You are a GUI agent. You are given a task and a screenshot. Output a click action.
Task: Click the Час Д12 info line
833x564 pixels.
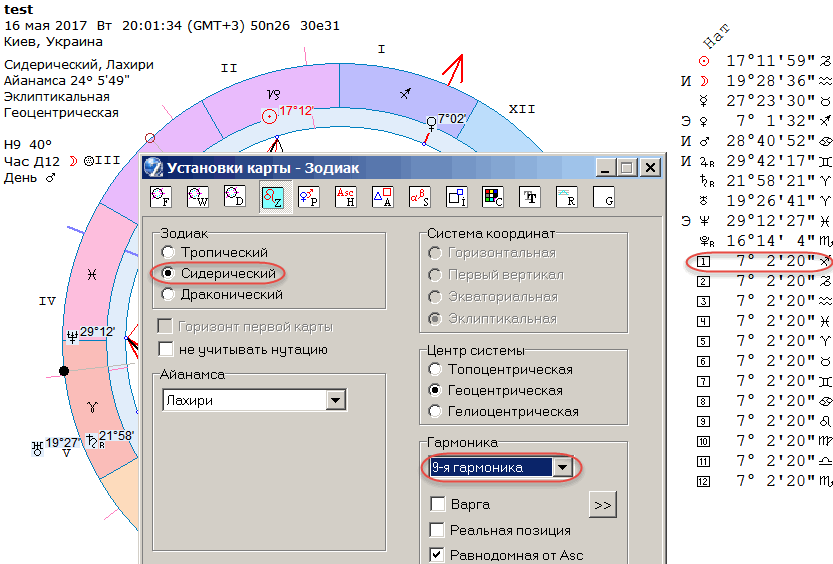[62, 161]
